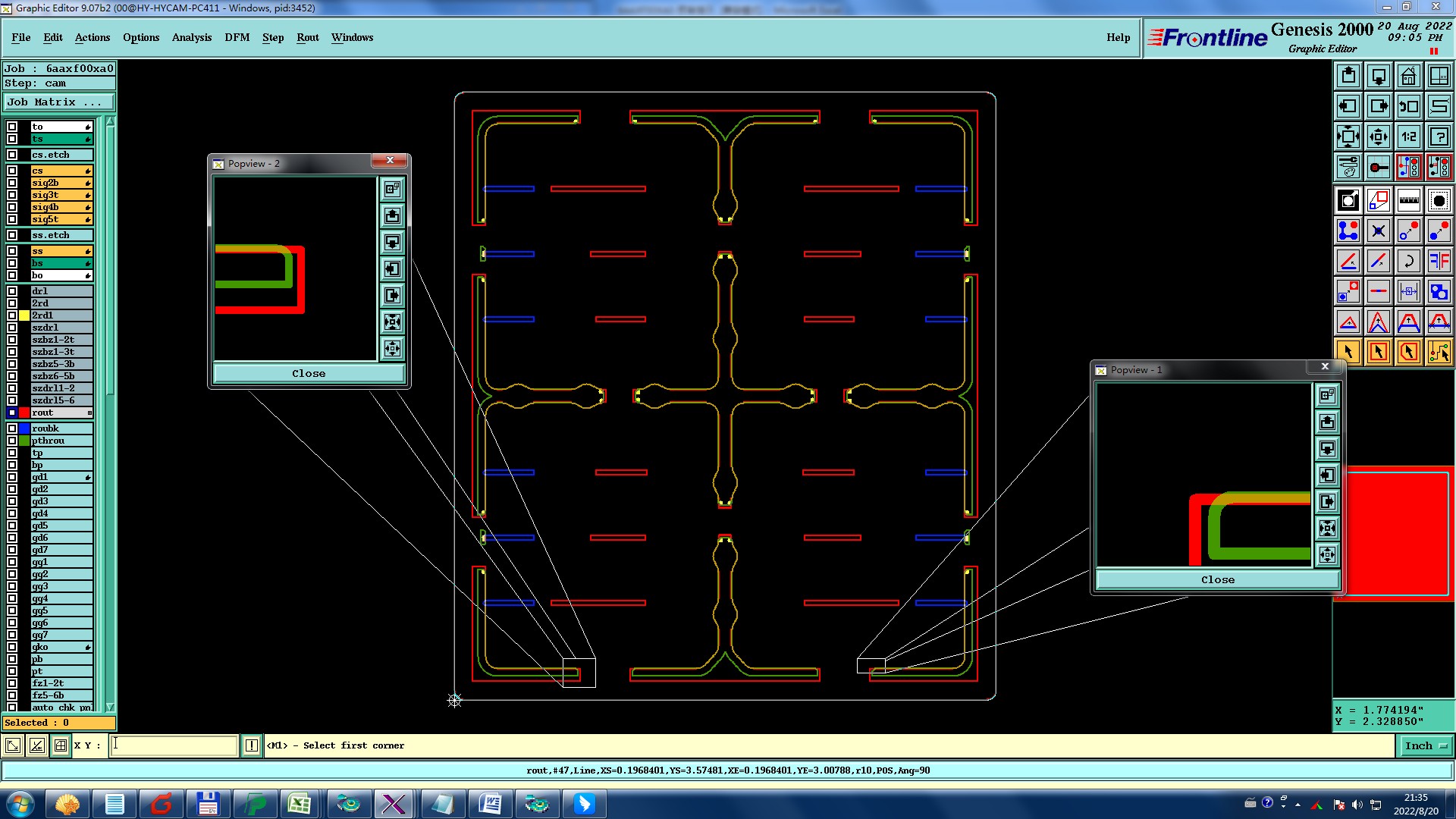Click Popview - 2 topmost toolbar icon
Screen dimensions: 1456x819
392,189
